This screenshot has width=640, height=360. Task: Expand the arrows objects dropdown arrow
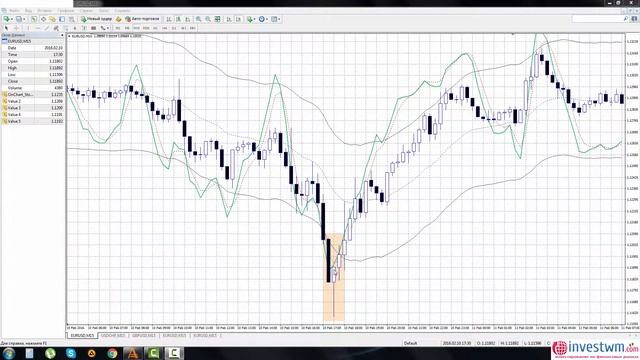(108, 28)
